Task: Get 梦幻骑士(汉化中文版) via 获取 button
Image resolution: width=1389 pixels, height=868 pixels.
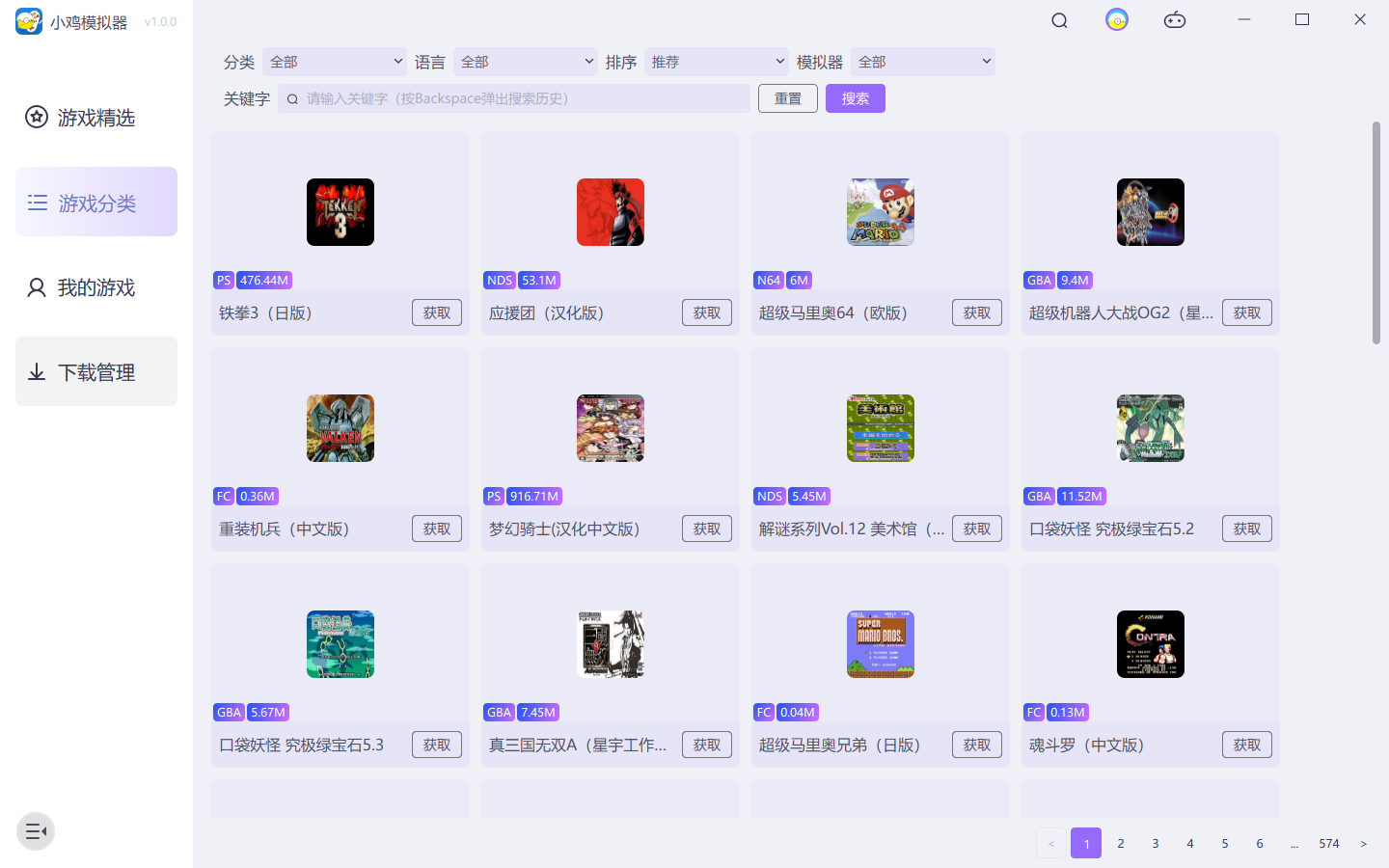Action: coord(707,529)
